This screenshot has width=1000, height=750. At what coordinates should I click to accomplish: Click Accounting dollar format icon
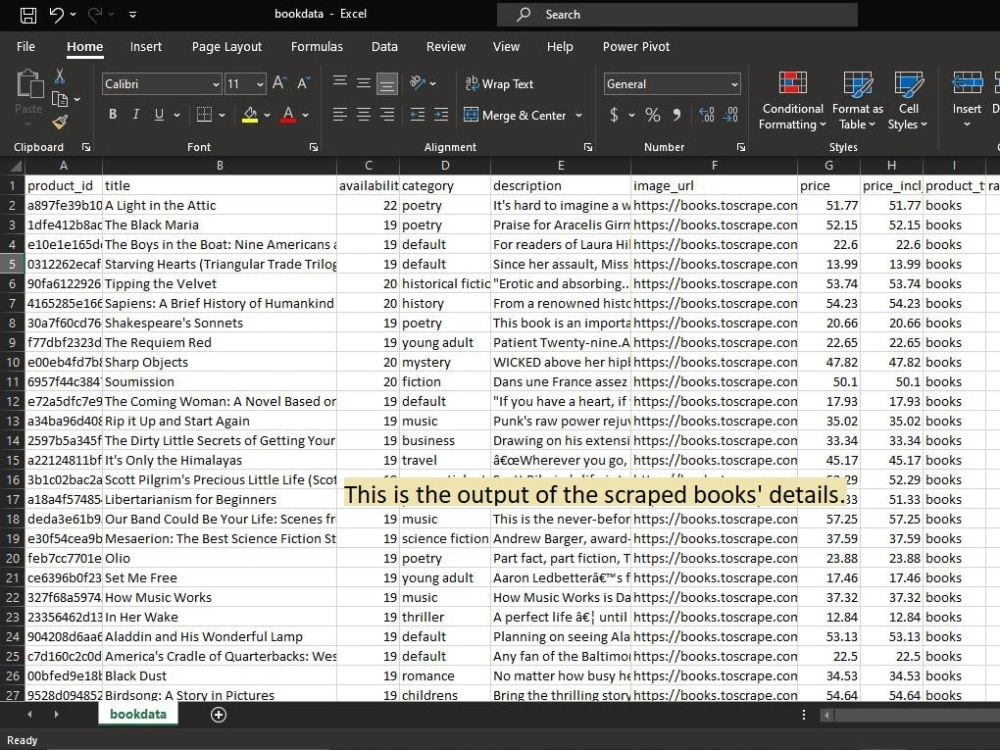pyautogui.click(x=614, y=115)
